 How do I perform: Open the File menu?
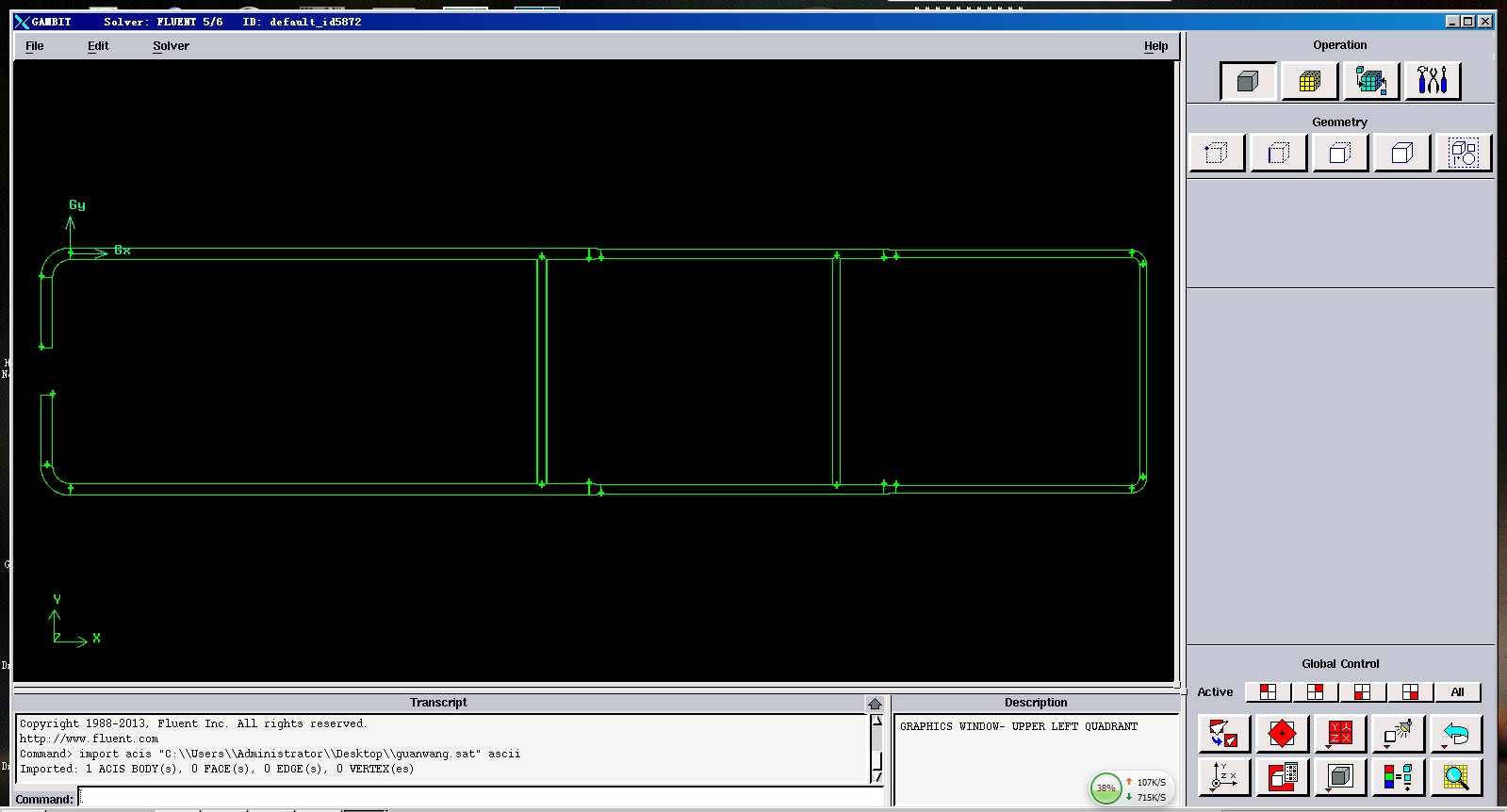(x=35, y=46)
